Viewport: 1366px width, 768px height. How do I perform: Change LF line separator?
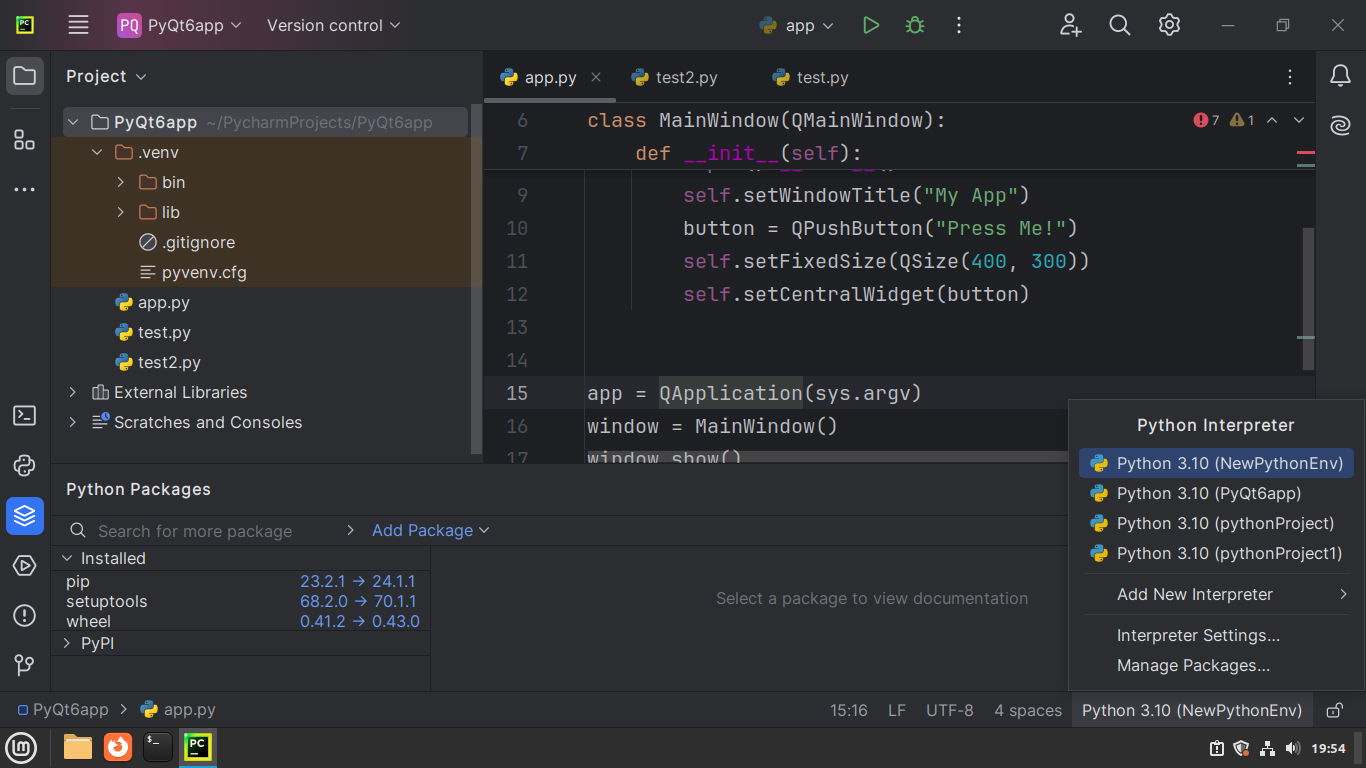point(897,710)
